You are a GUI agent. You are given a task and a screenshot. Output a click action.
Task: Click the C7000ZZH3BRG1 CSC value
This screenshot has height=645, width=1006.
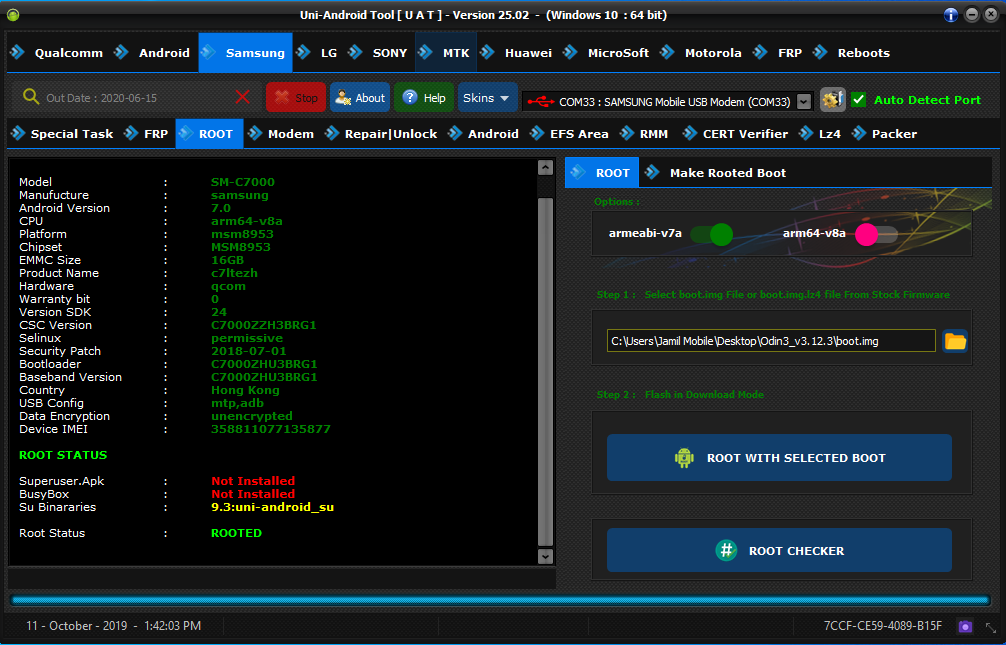(x=264, y=325)
